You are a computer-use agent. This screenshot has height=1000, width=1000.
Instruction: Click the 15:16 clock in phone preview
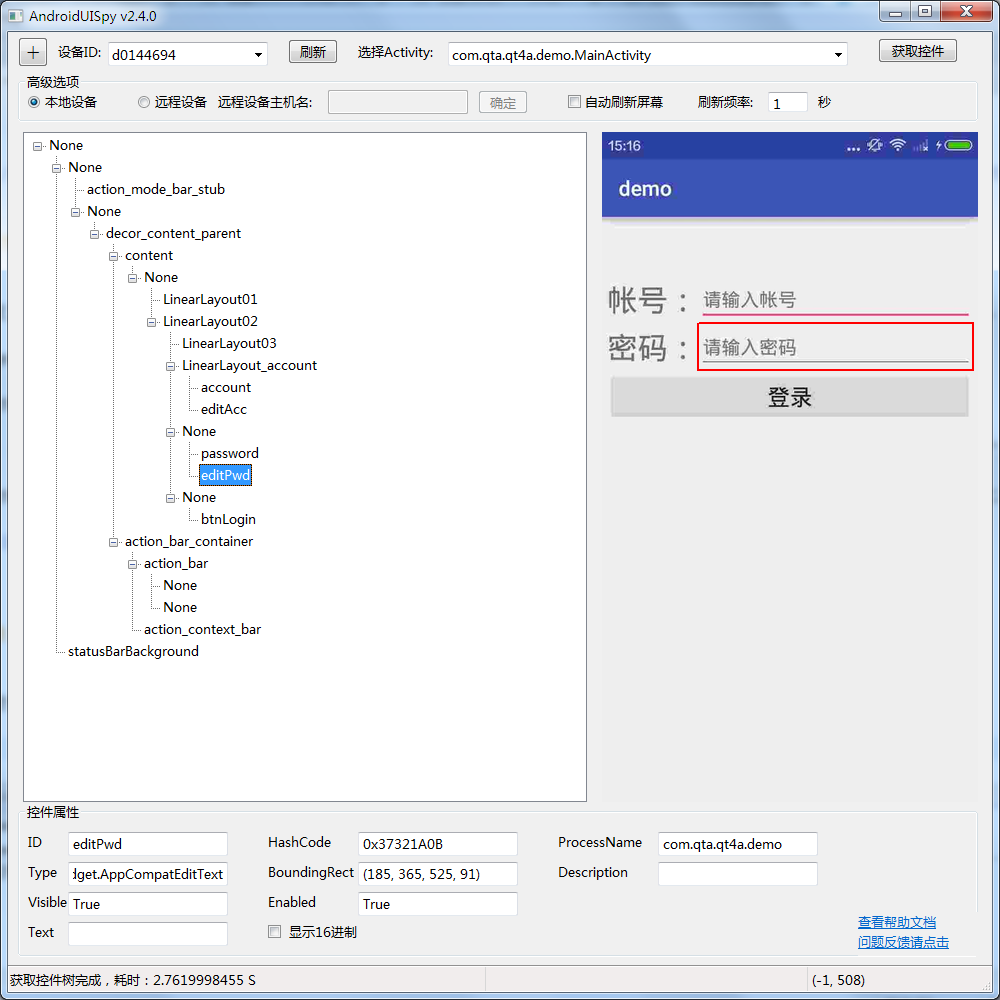coord(624,145)
